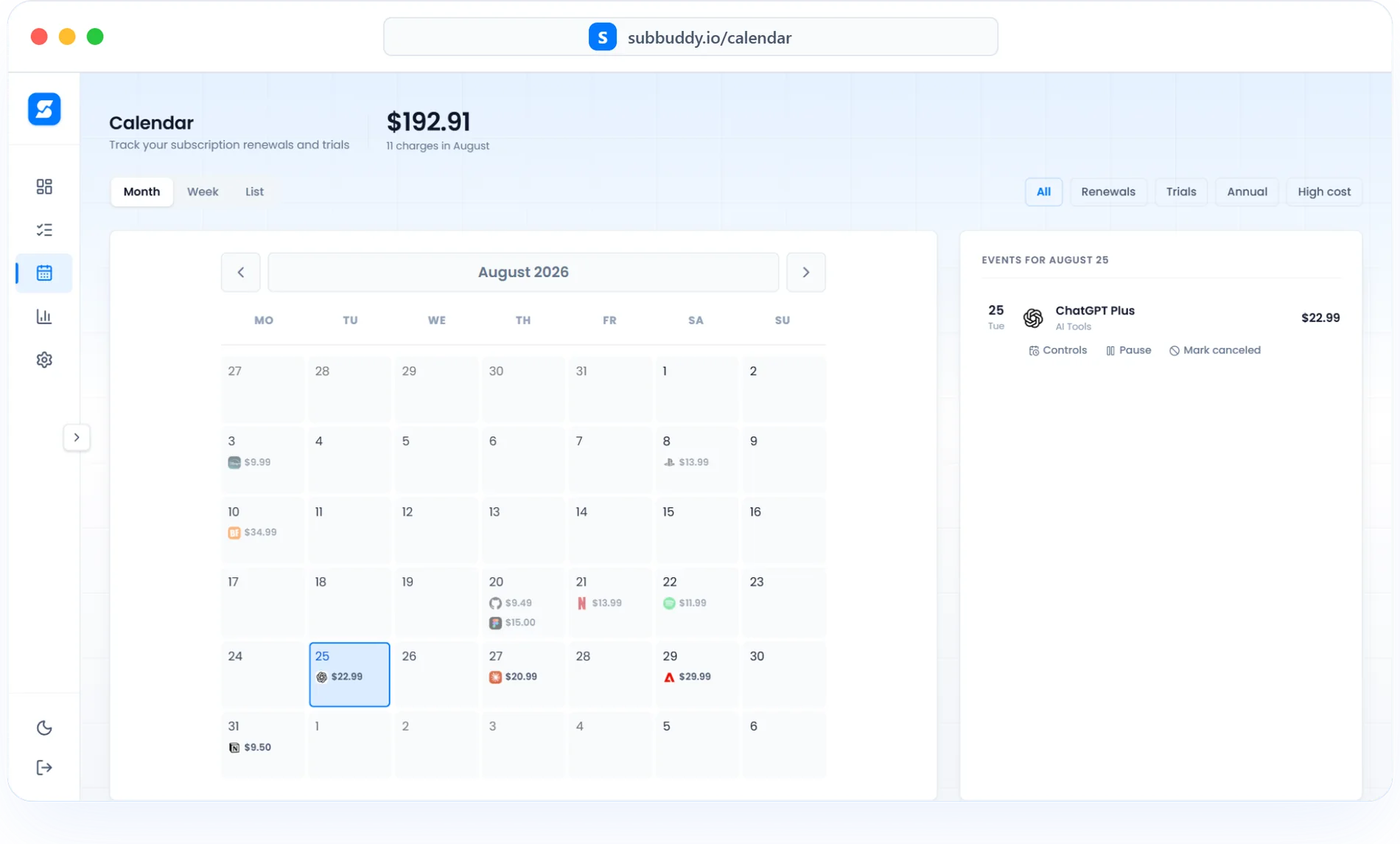Select the $34.99 charge on August 10
The image size is (1400, 844).
pyautogui.click(x=253, y=532)
